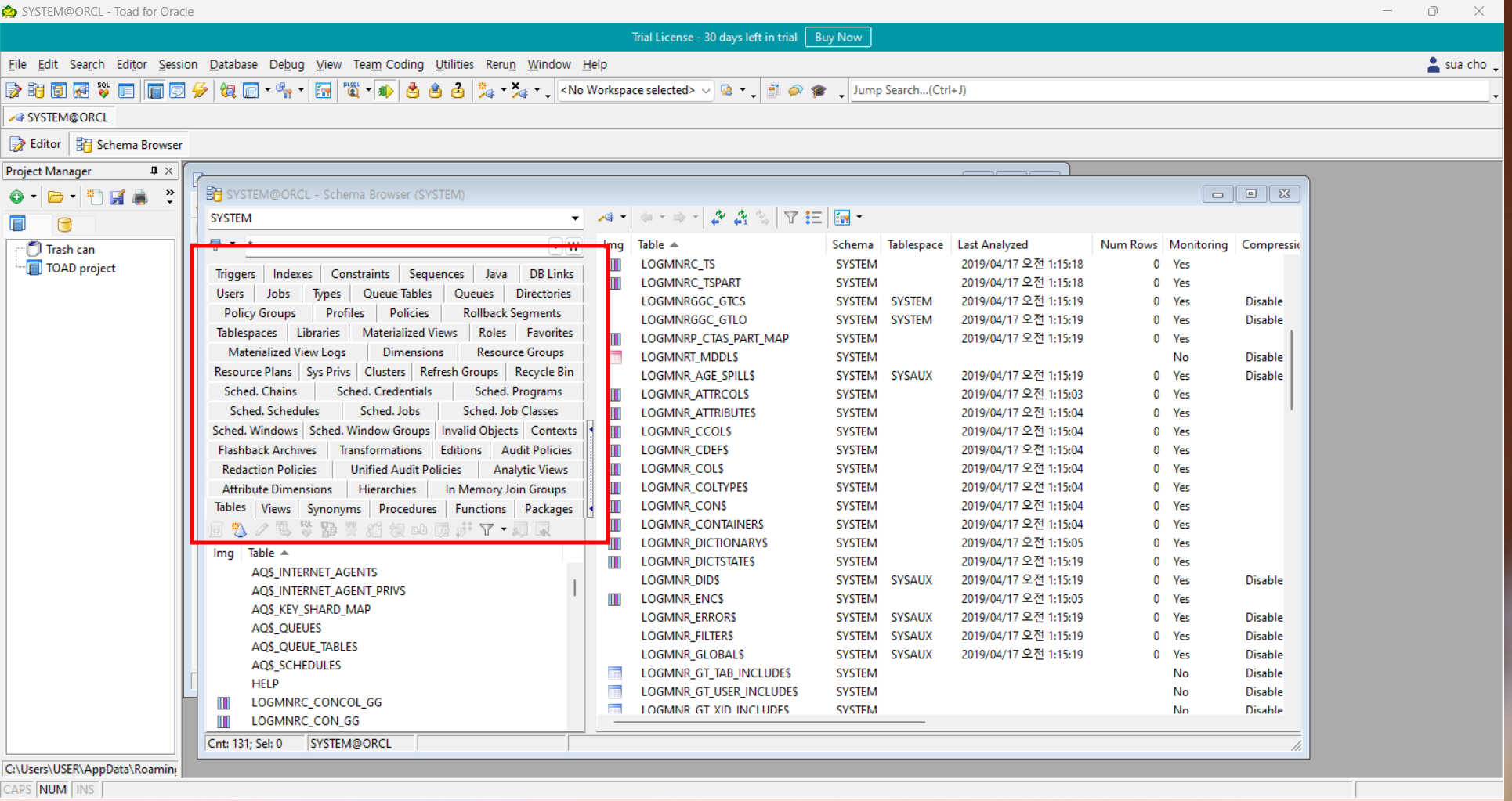Click the printer icon in Project Manager
Screen dimensions: 1512x801
(140, 197)
